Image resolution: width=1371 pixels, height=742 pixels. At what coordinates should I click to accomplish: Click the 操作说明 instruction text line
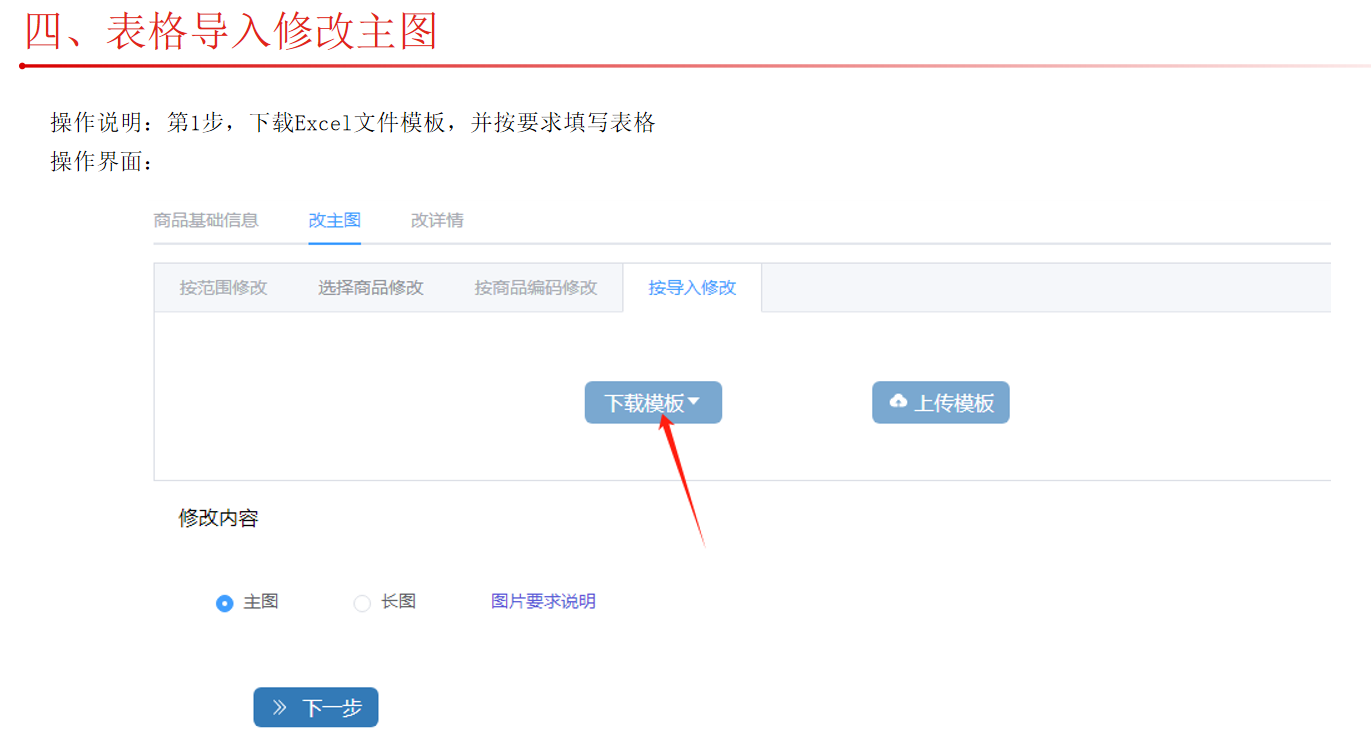click(x=352, y=122)
